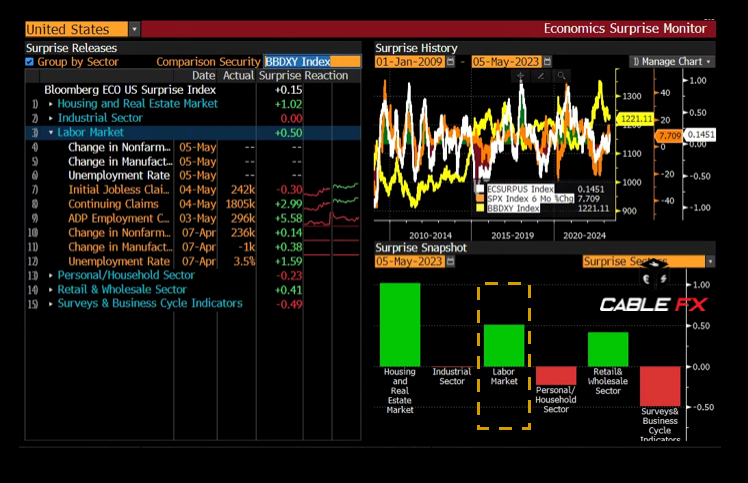Click the 01-Jan-2009 start date field
The height and width of the screenshot is (483, 748).
click(410, 62)
